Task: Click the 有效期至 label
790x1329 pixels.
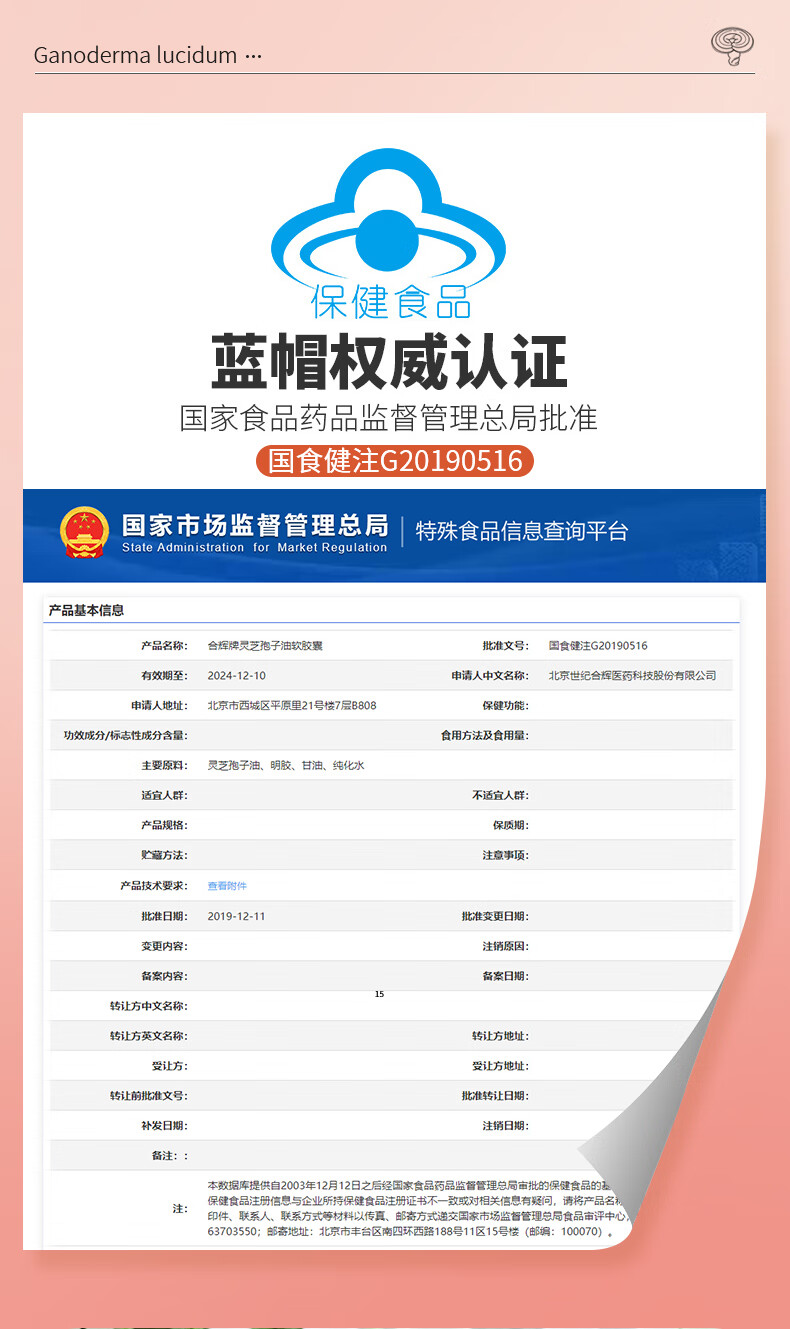Action: tap(164, 676)
